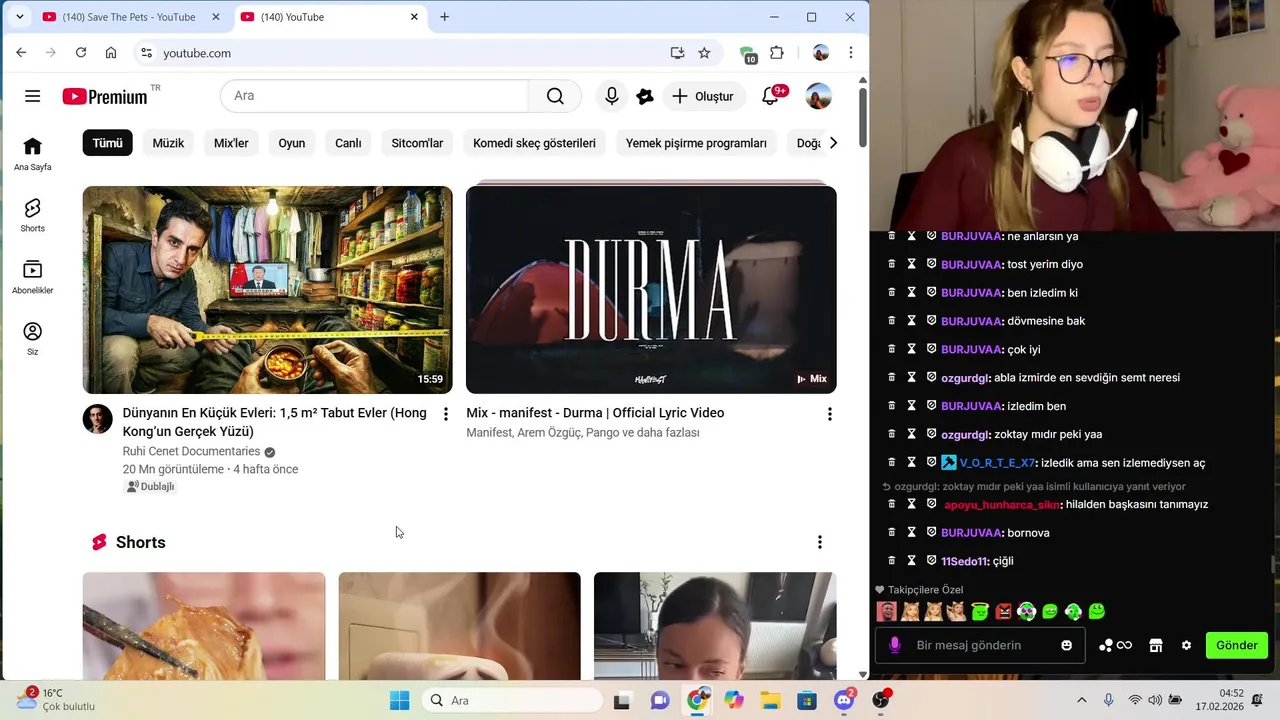The image size is (1280, 720).
Task: Select Yemek pişirme programları chip
Action: tap(696, 143)
